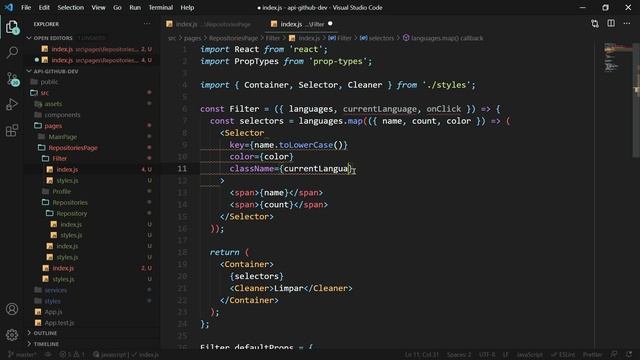Open the Run menu
640x360 pixels.
pyautogui.click(x=135, y=7)
